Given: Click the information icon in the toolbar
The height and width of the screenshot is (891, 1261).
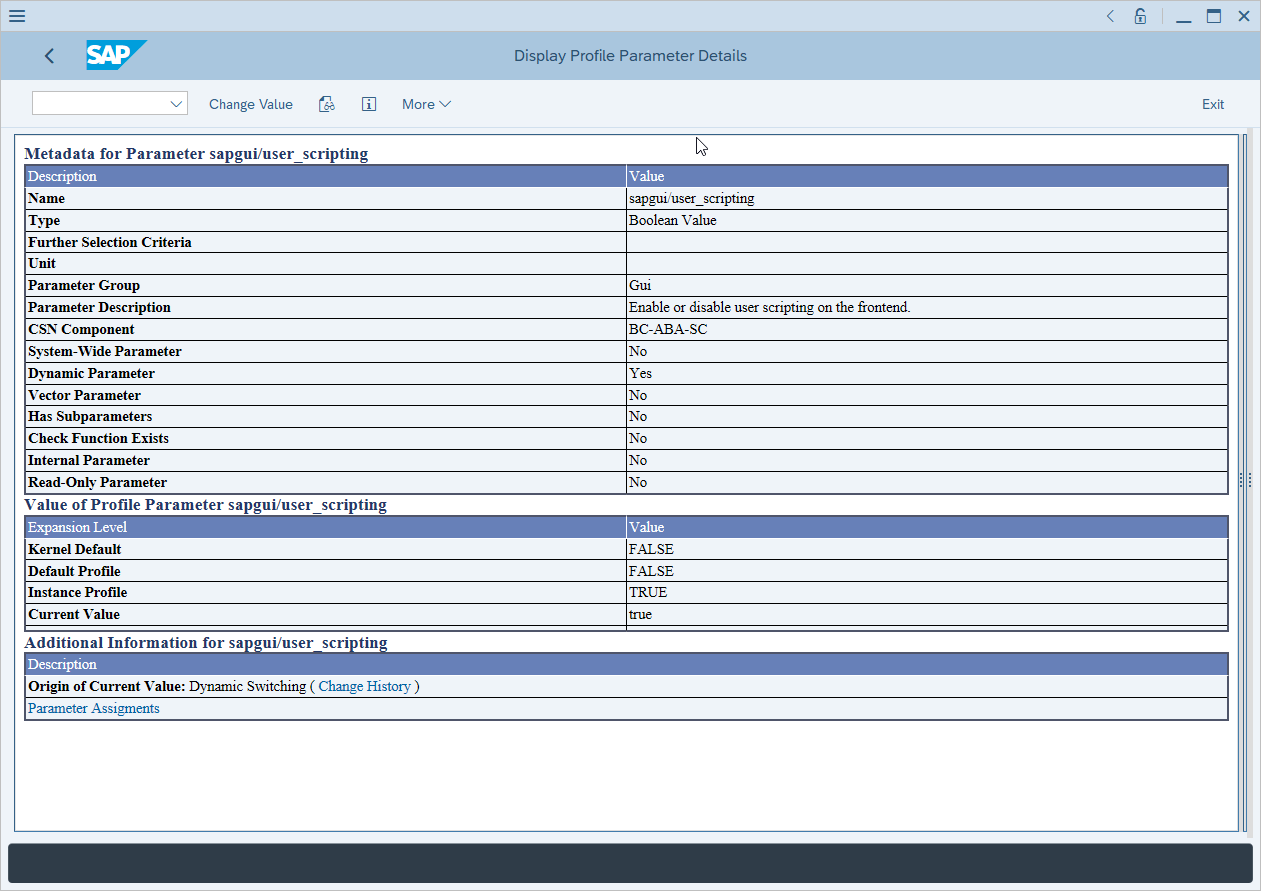Looking at the screenshot, I should click(x=368, y=104).
